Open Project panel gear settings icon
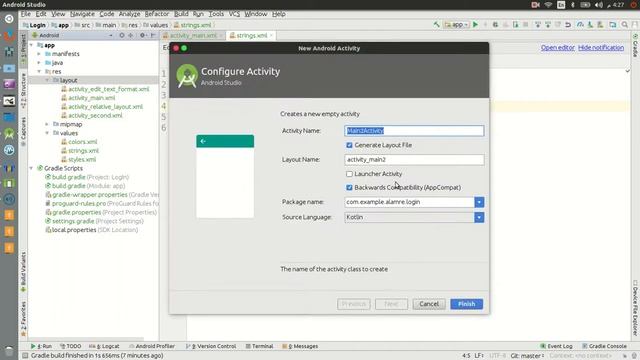640x360 pixels. pos(142,36)
